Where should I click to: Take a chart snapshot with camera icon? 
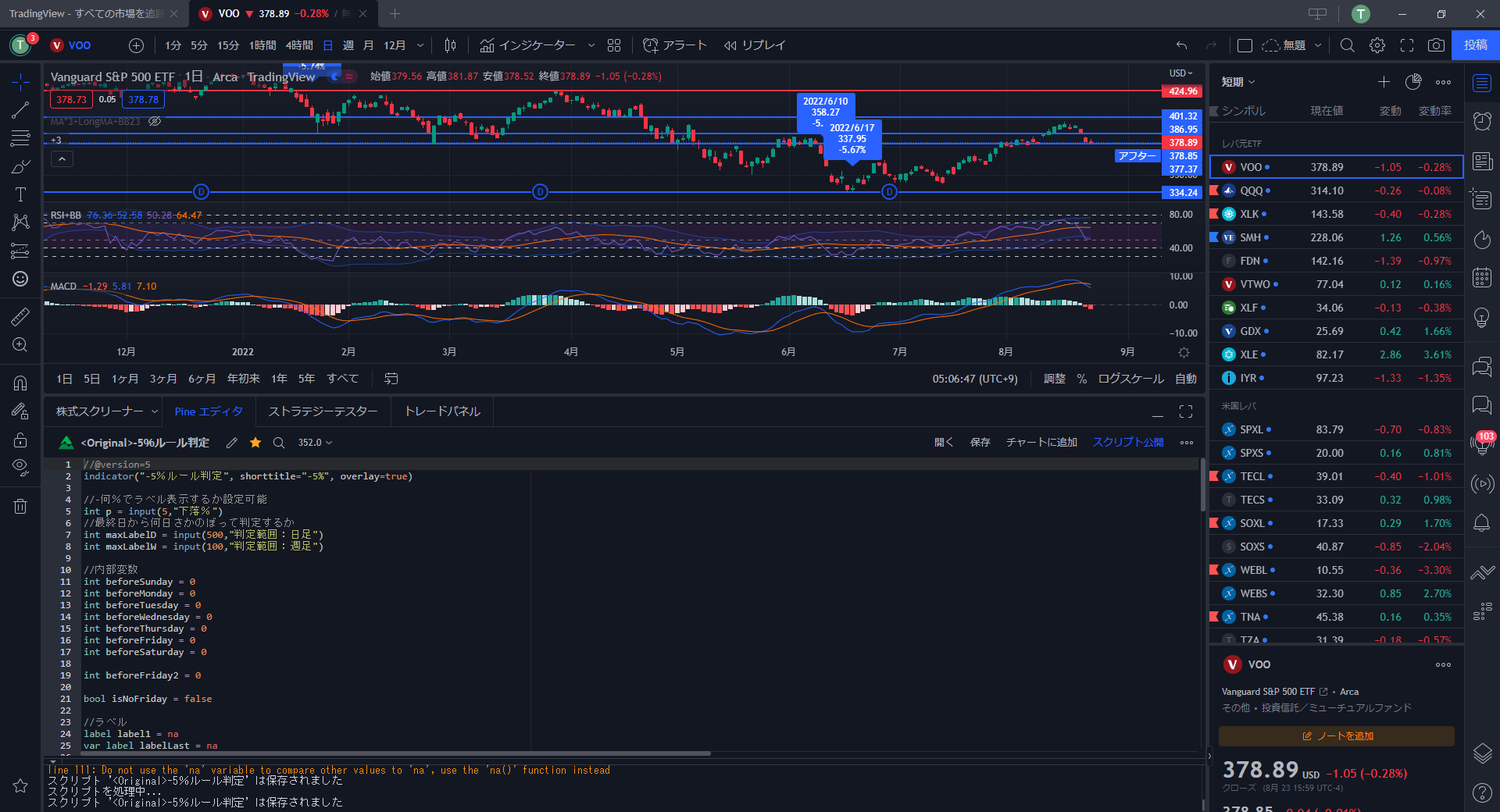(x=1436, y=45)
